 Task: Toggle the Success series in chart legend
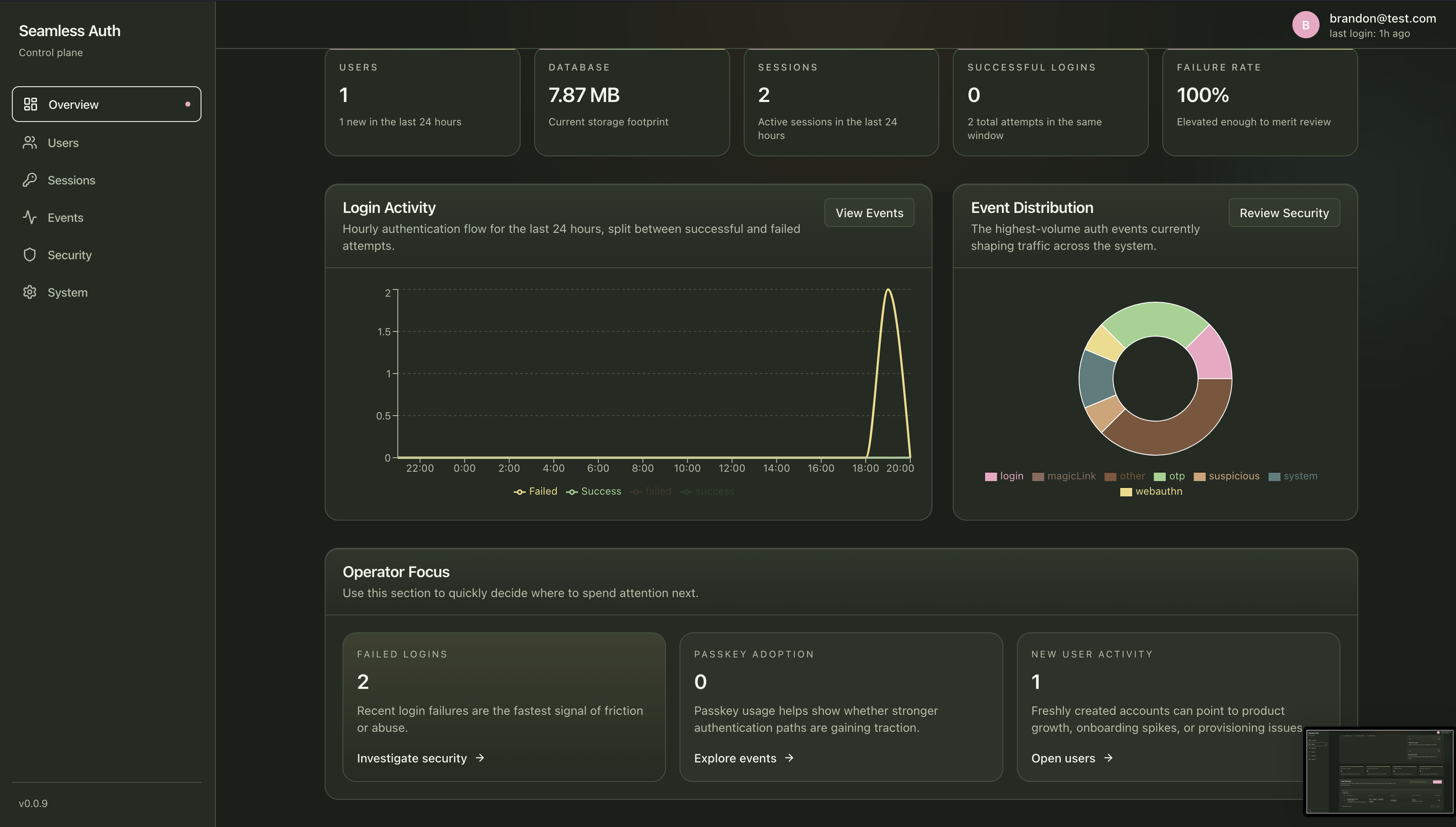[x=593, y=491]
